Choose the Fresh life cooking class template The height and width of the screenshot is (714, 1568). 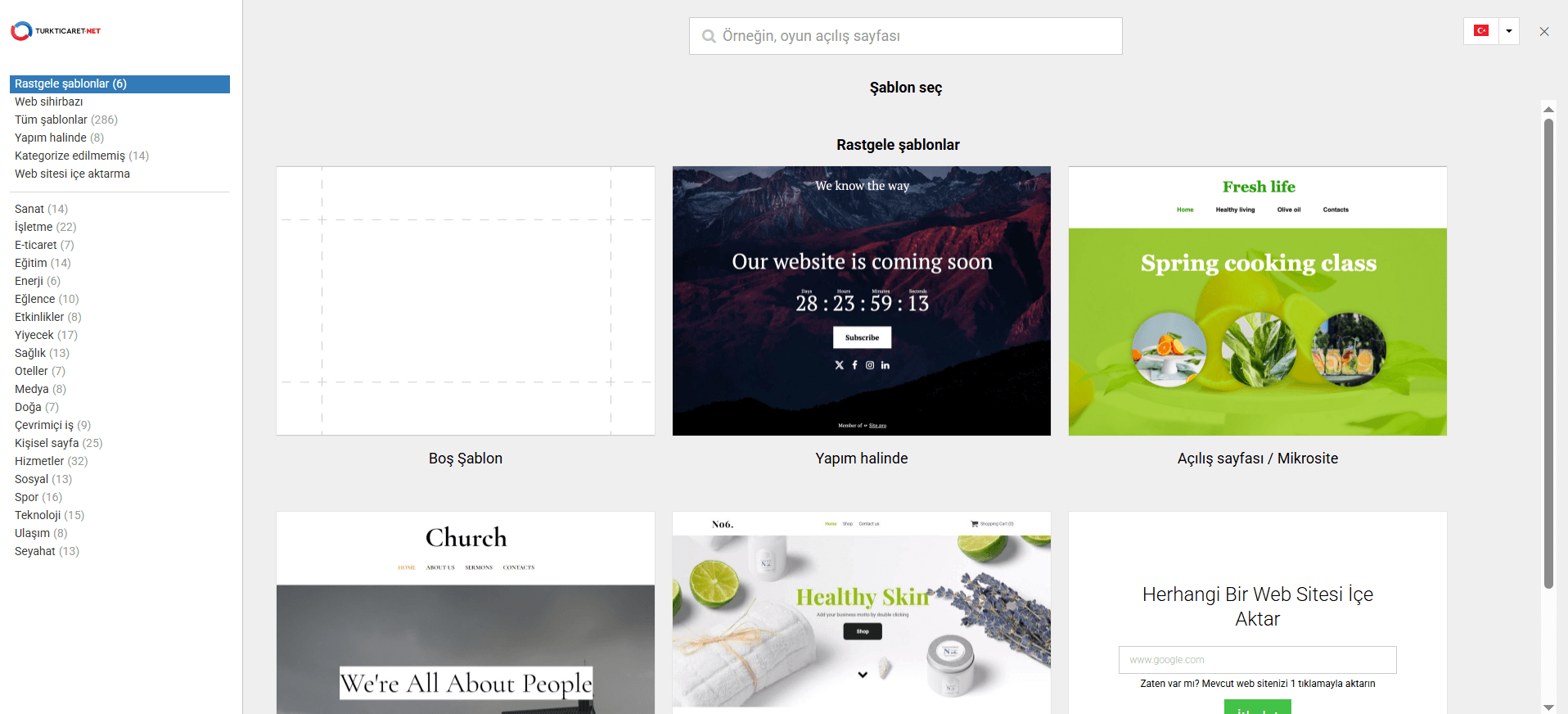click(1258, 301)
